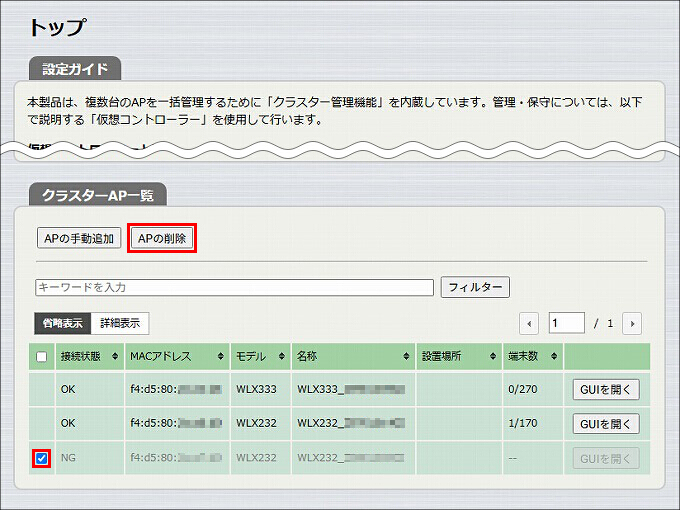Screen dimensions: 680x510
Task: Click the MACアドレス column header text
Action: [x=160, y=356]
